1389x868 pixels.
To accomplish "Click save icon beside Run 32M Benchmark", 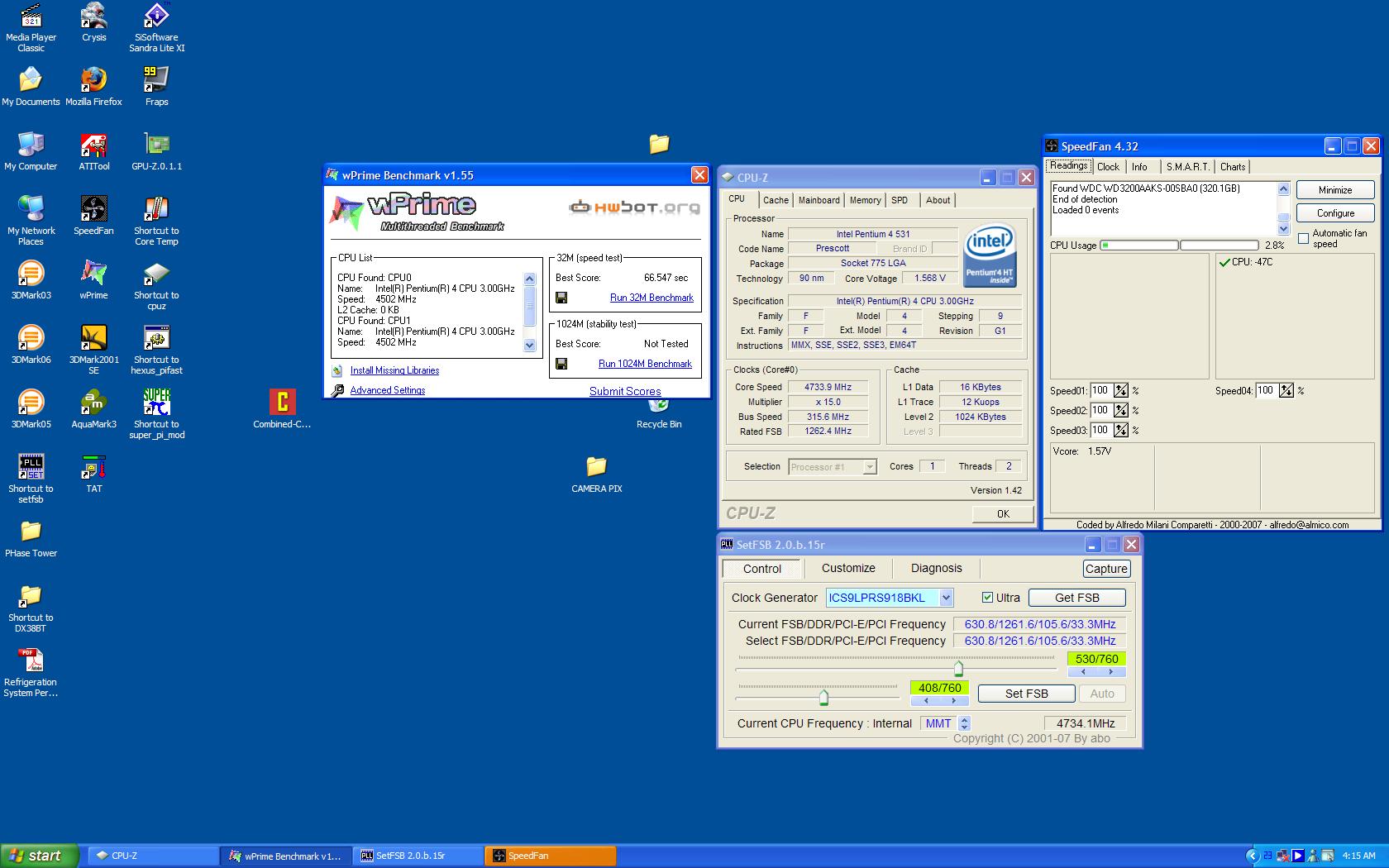I will (x=561, y=298).
